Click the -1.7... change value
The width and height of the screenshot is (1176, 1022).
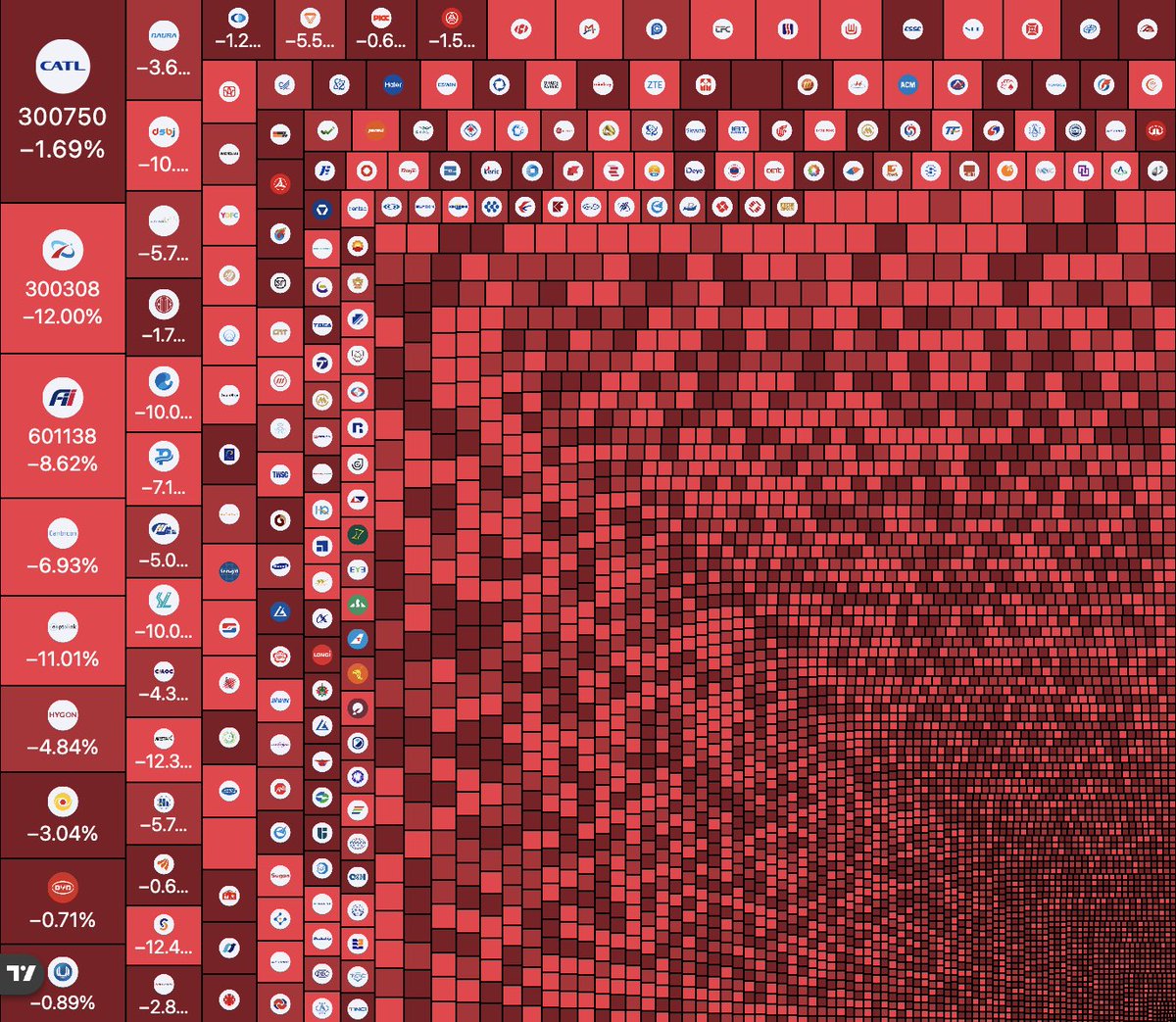(x=164, y=335)
